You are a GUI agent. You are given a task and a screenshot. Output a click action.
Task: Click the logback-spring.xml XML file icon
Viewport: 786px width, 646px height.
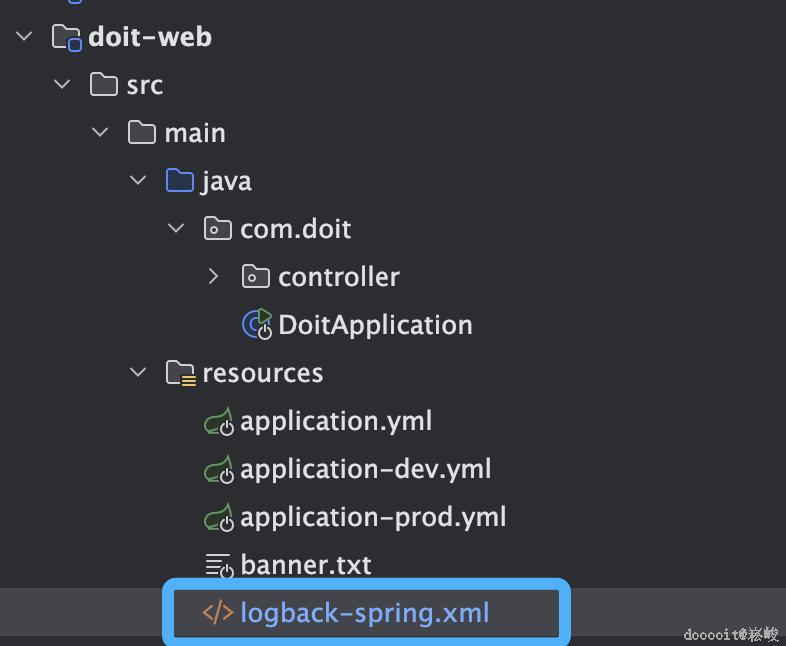[218, 612]
